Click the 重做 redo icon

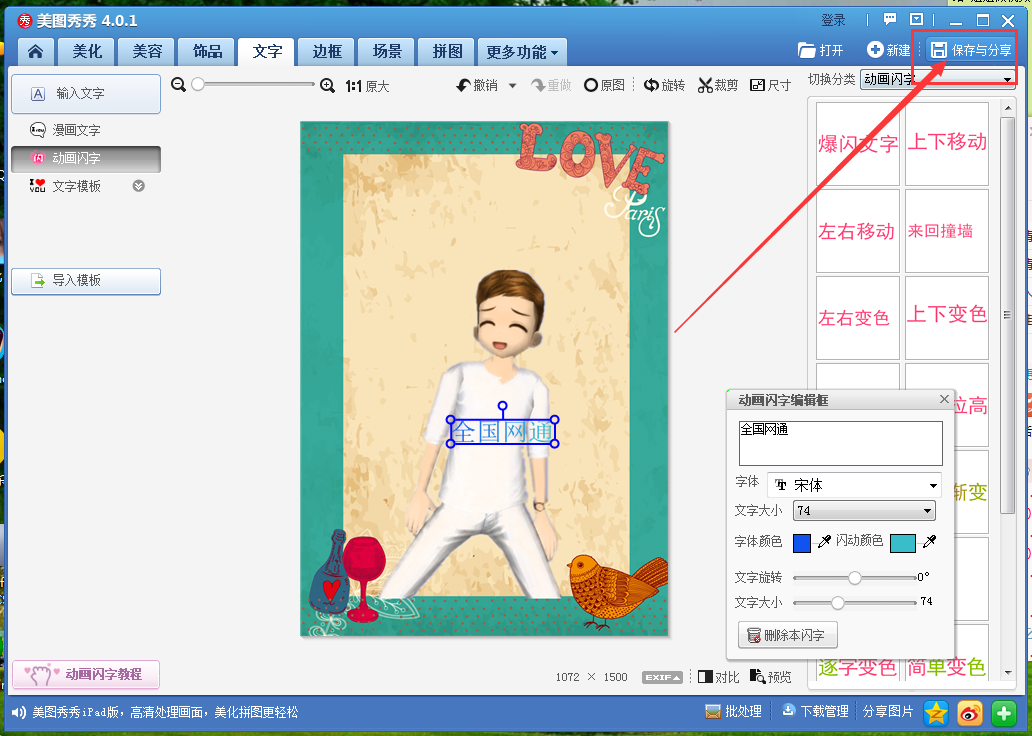coord(538,86)
